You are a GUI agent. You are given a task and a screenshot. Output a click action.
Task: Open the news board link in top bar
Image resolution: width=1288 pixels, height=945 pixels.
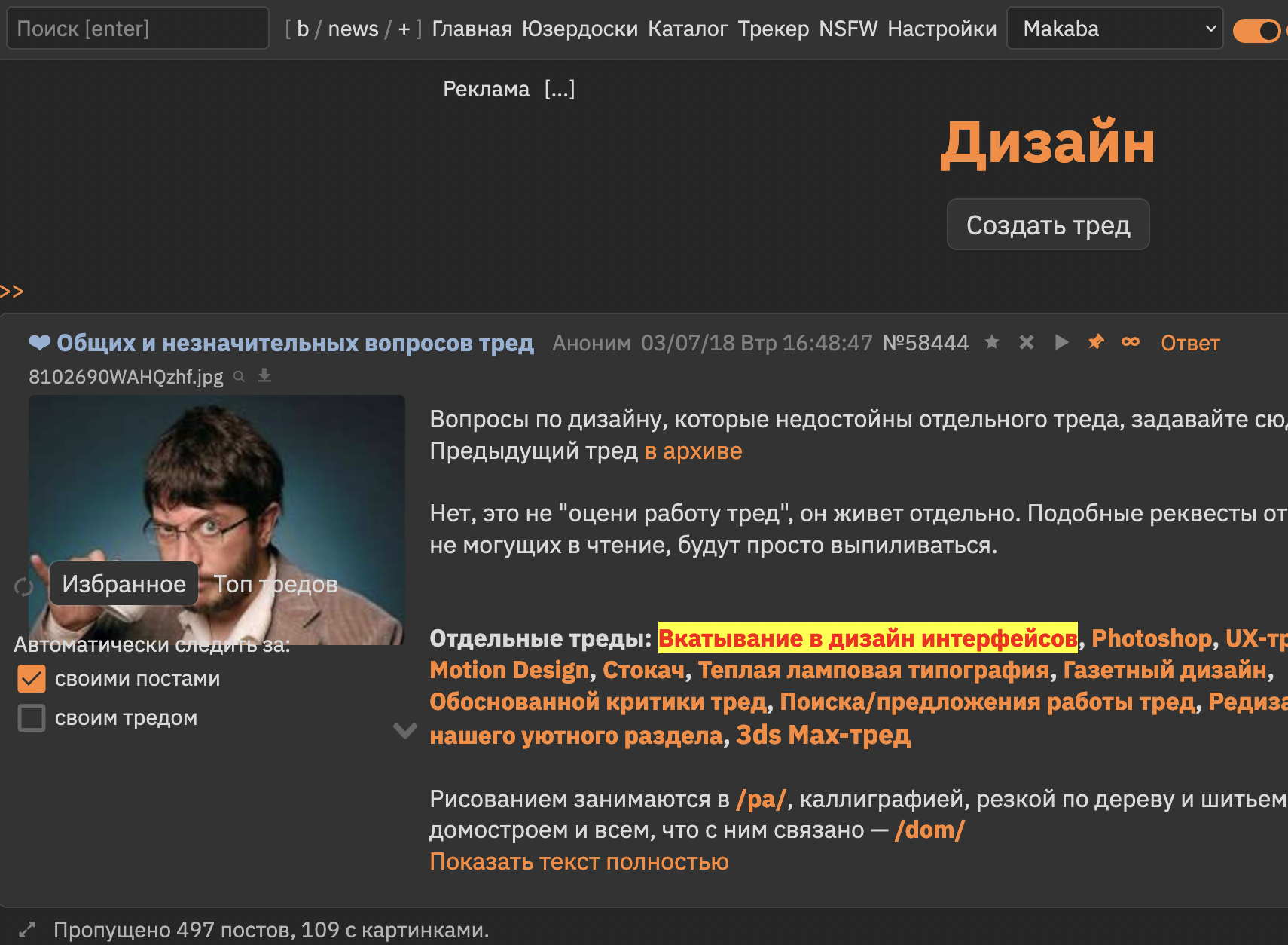[353, 29]
